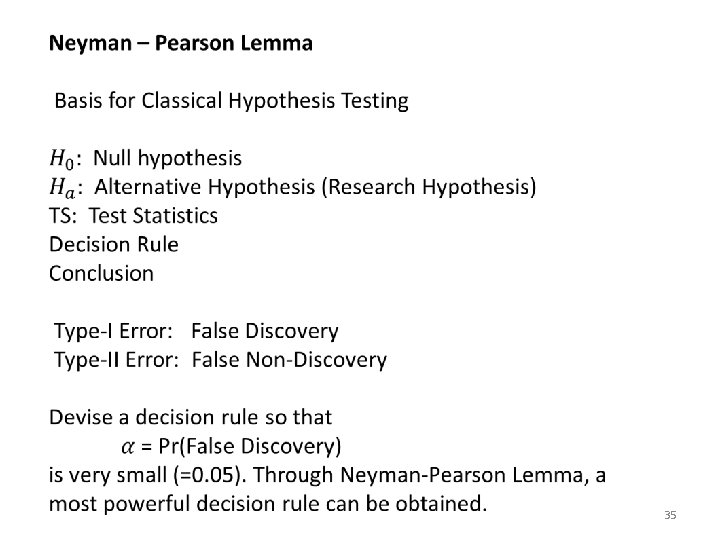The image size is (720, 540).
Task: Click the Null hypothesis text
Action: click(x=167, y=158)
